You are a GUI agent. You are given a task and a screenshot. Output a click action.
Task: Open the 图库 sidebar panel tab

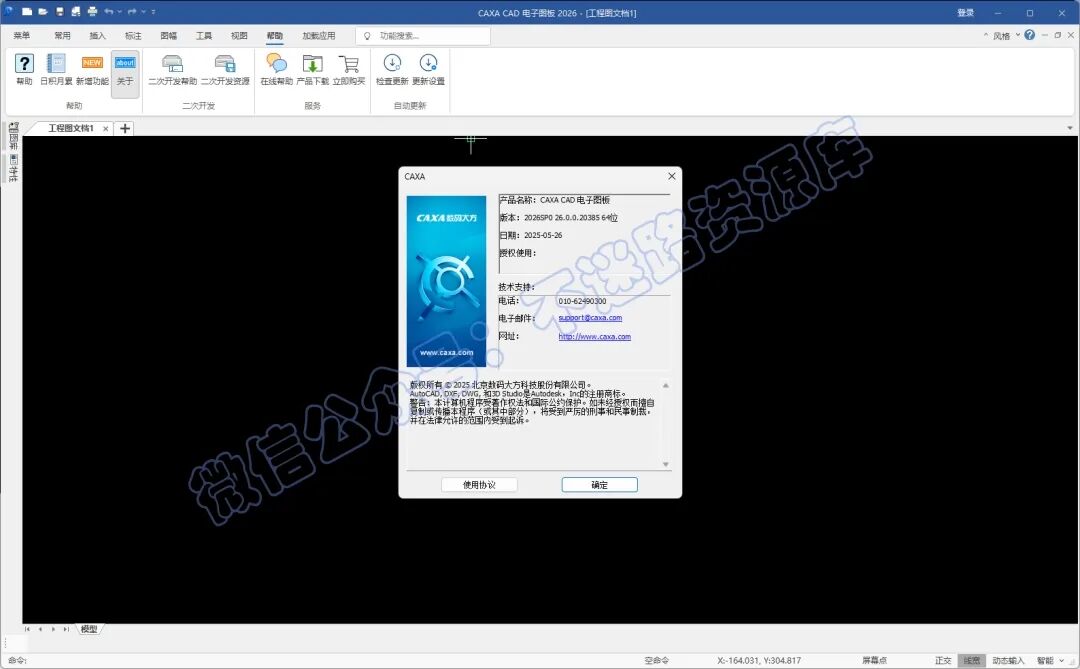click(12, 136)
